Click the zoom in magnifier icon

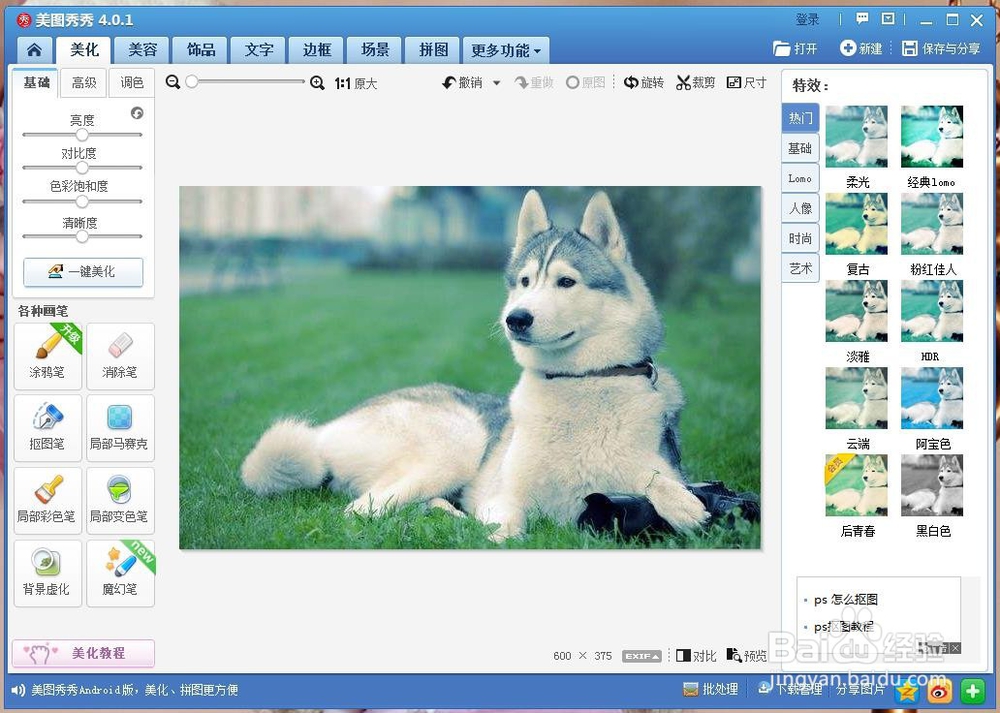point(317,83)
